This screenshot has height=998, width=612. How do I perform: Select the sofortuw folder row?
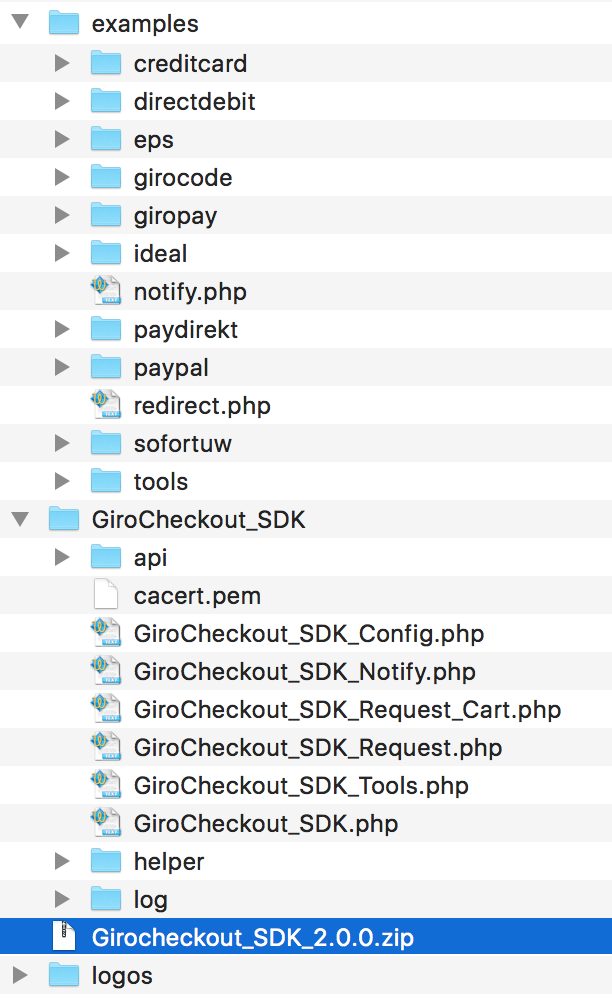(x=306, y=444)
